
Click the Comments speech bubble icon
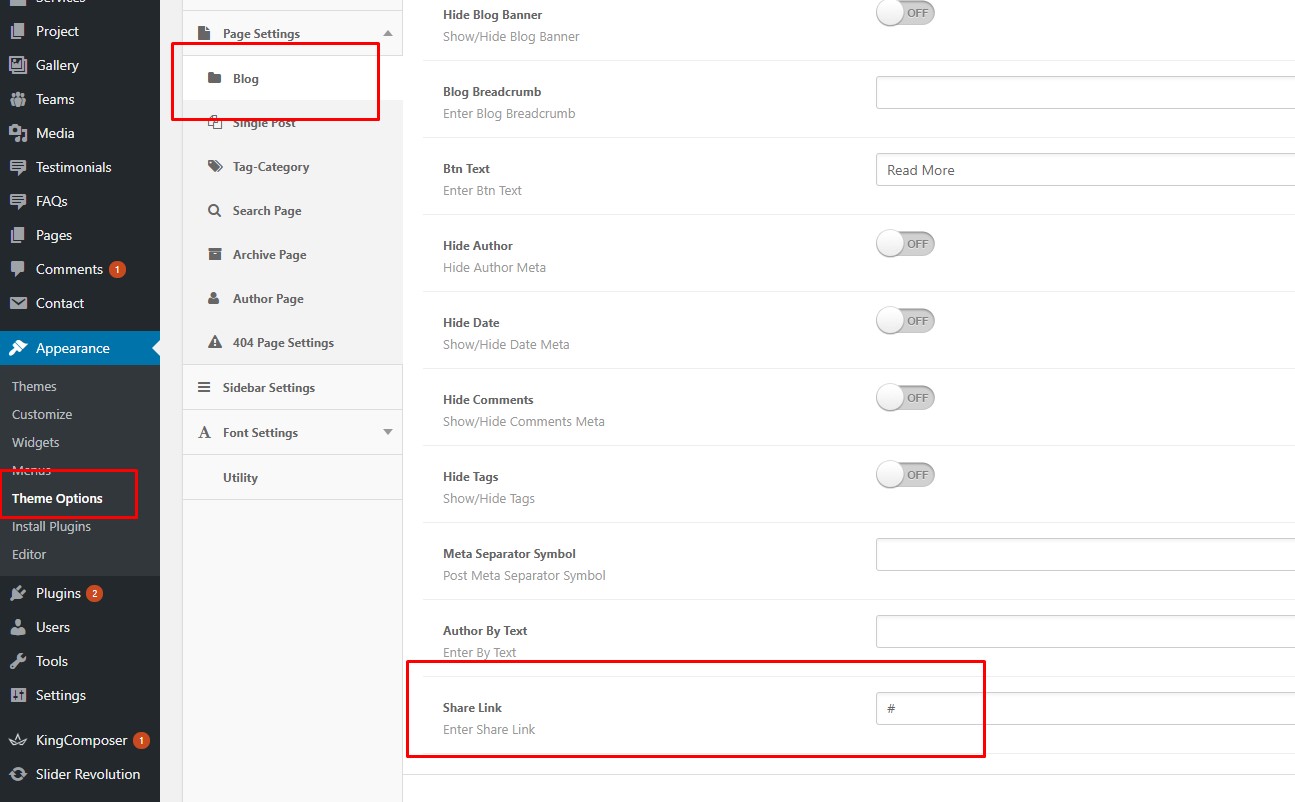click(18, 269)
